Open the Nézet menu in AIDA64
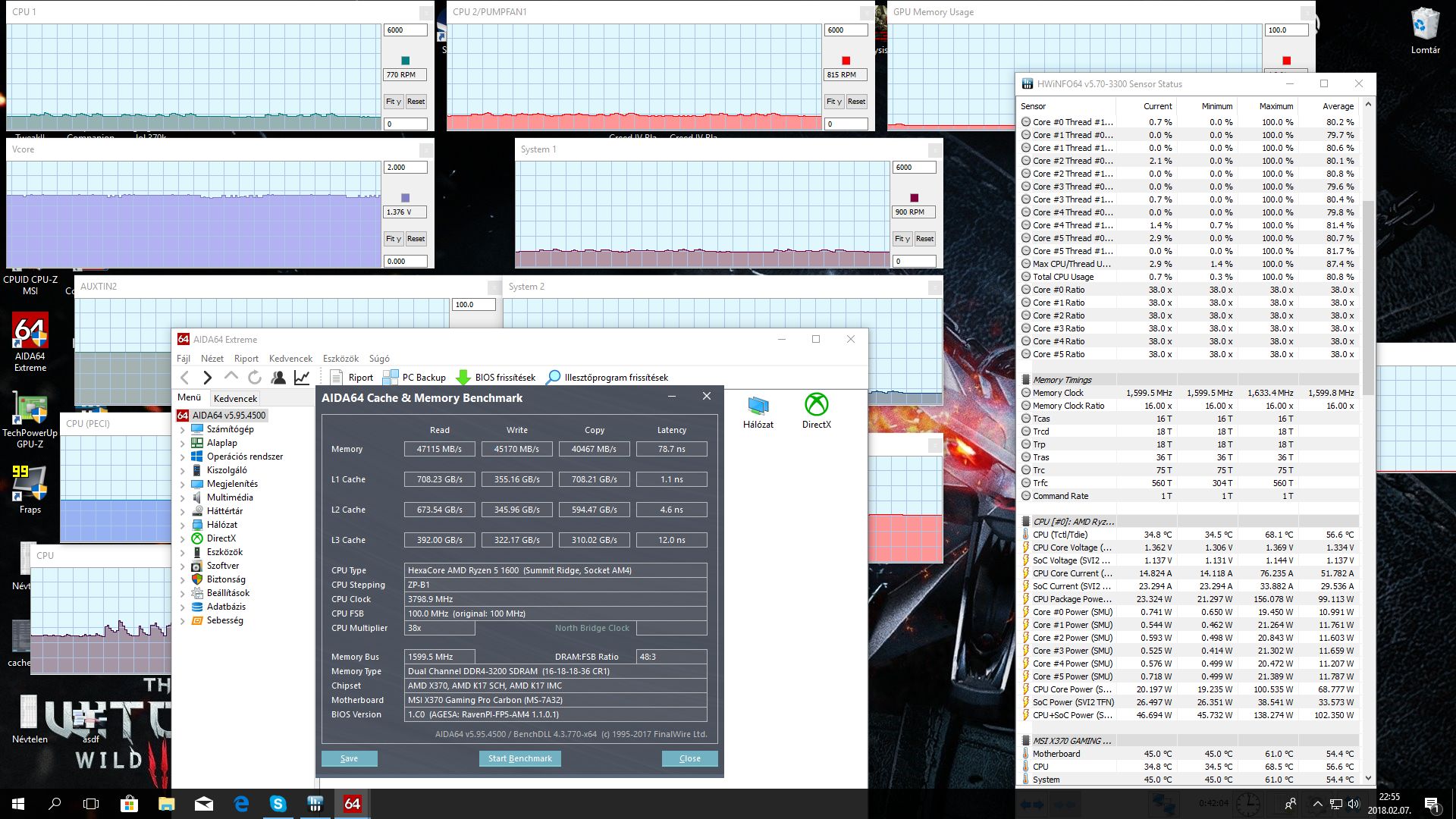The height and width of the screenshot is (819, 1456). point(212,359)
